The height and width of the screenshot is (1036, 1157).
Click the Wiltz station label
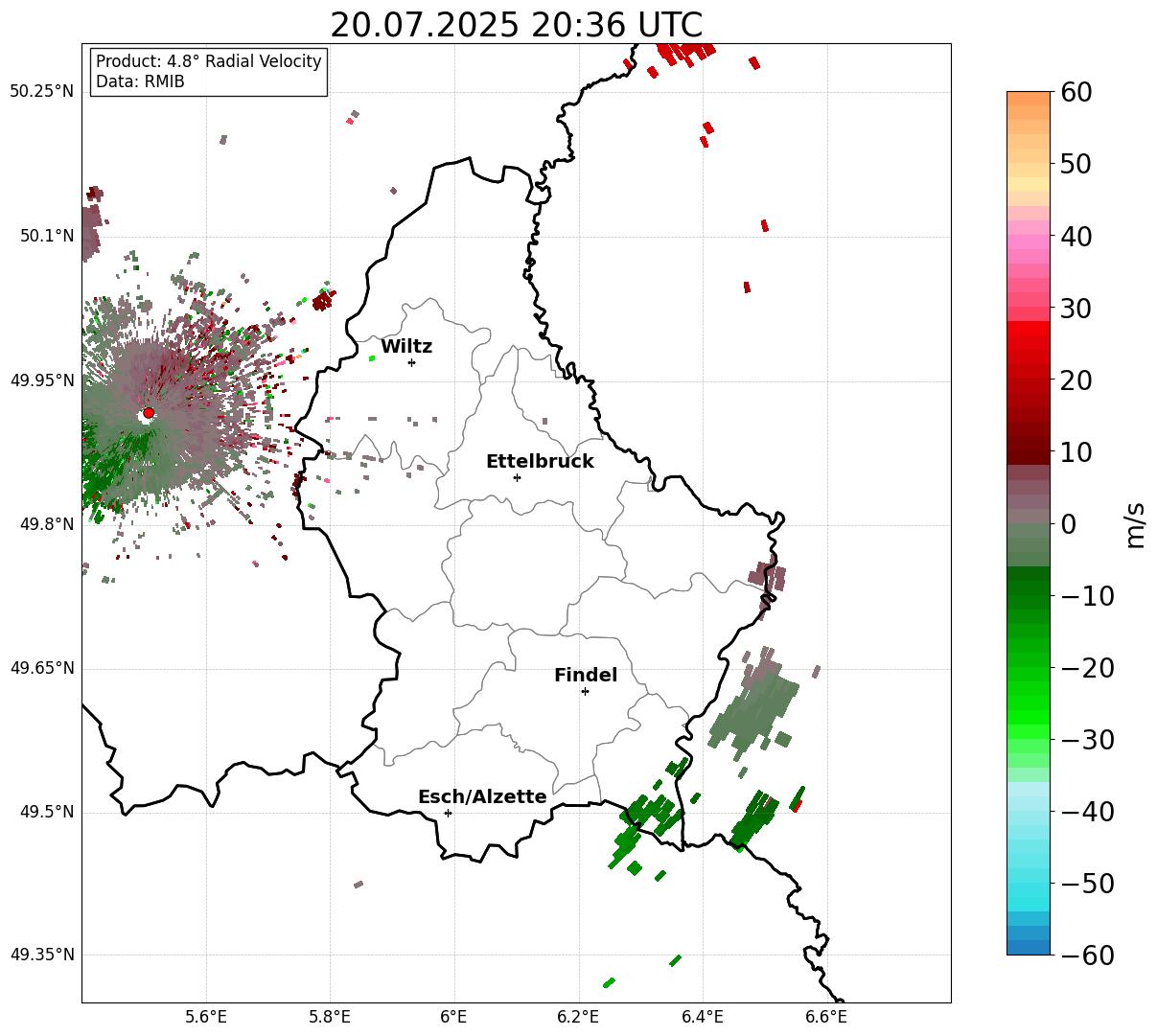(406, 347)
